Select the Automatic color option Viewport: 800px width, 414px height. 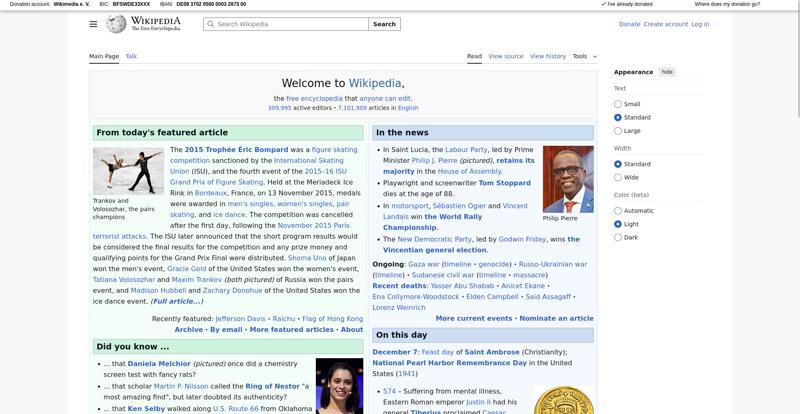[x=618, y=211]
